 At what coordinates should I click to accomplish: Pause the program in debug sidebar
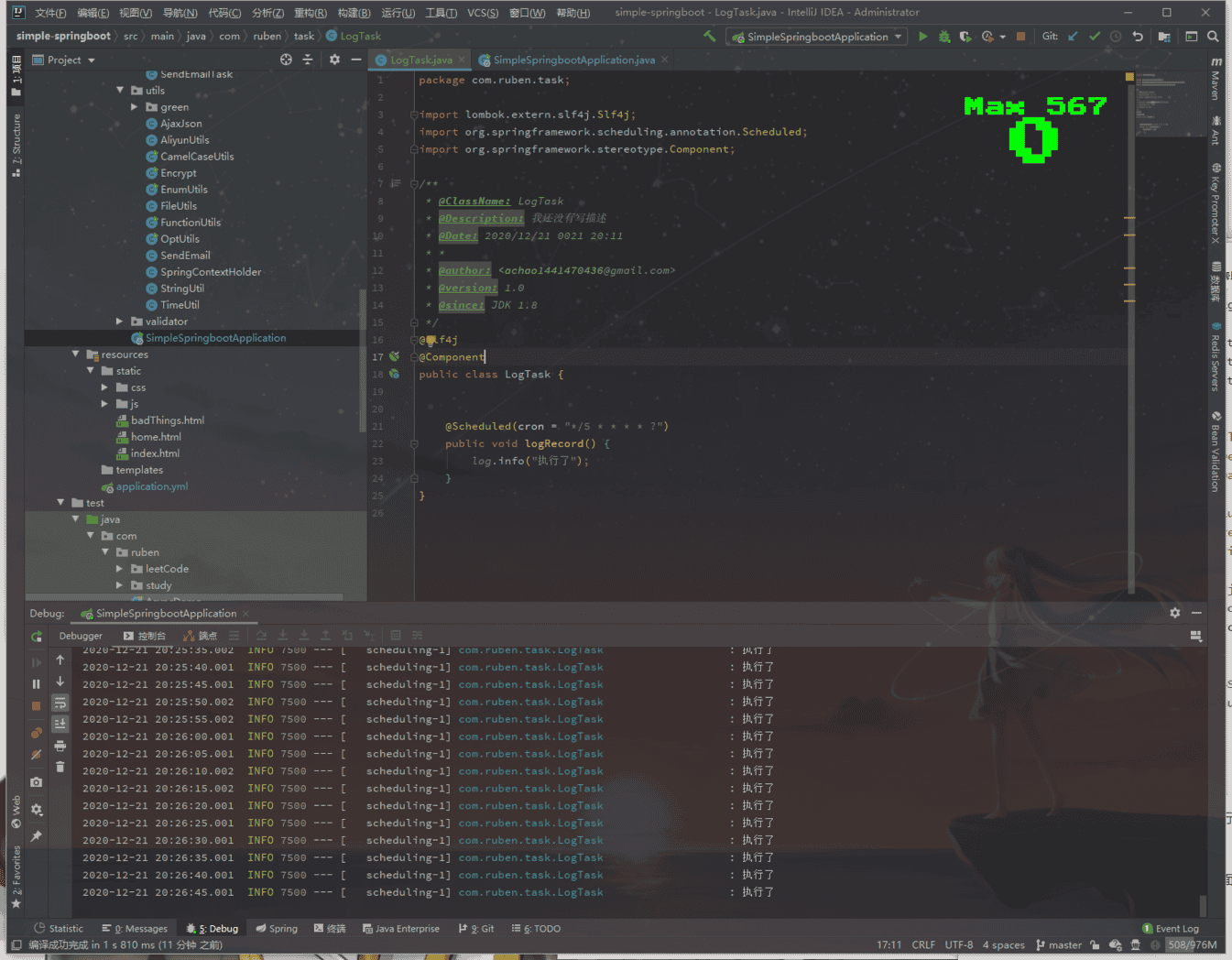[37, 684]
